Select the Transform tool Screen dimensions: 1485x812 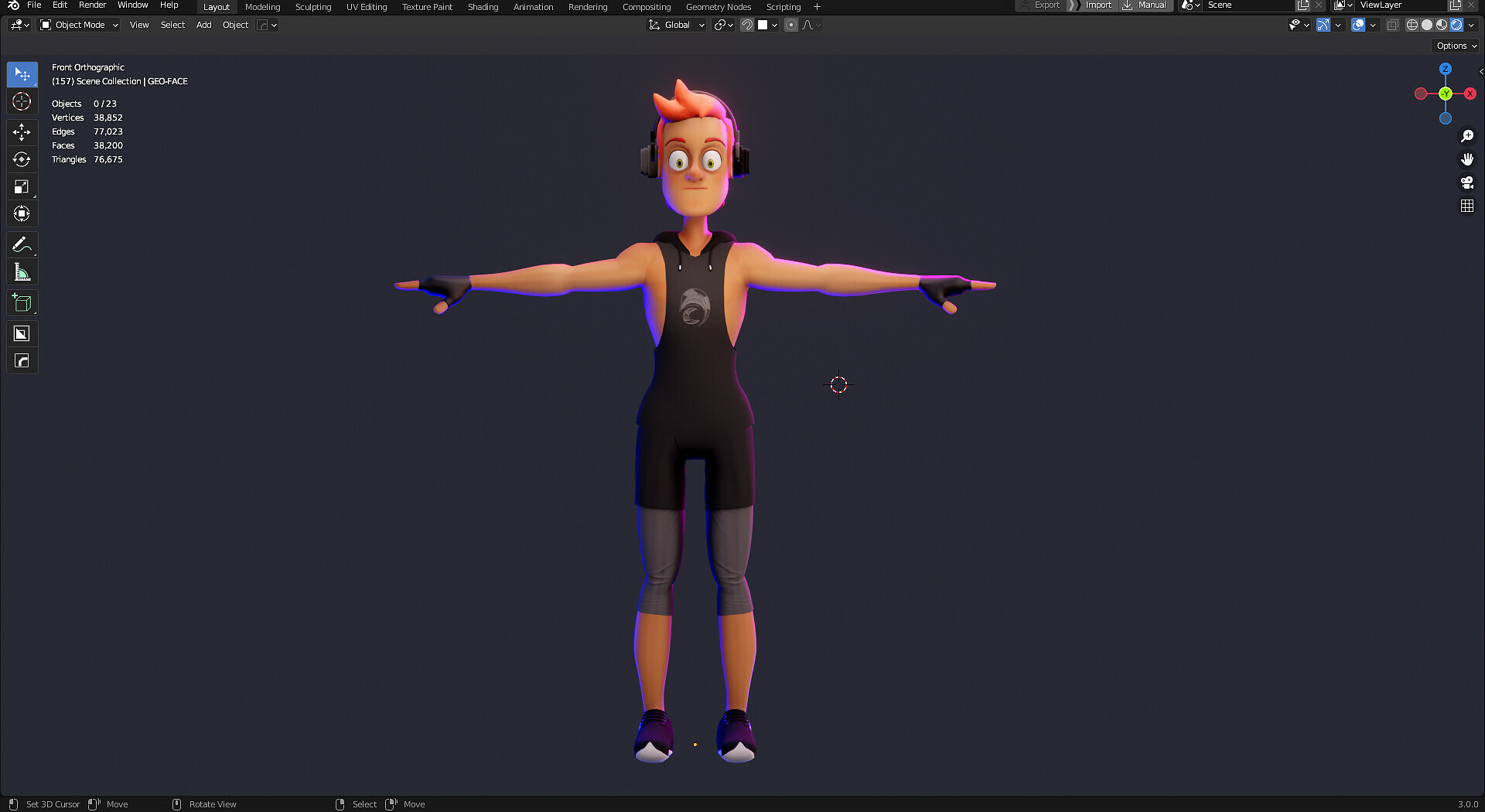coord(22,213)
